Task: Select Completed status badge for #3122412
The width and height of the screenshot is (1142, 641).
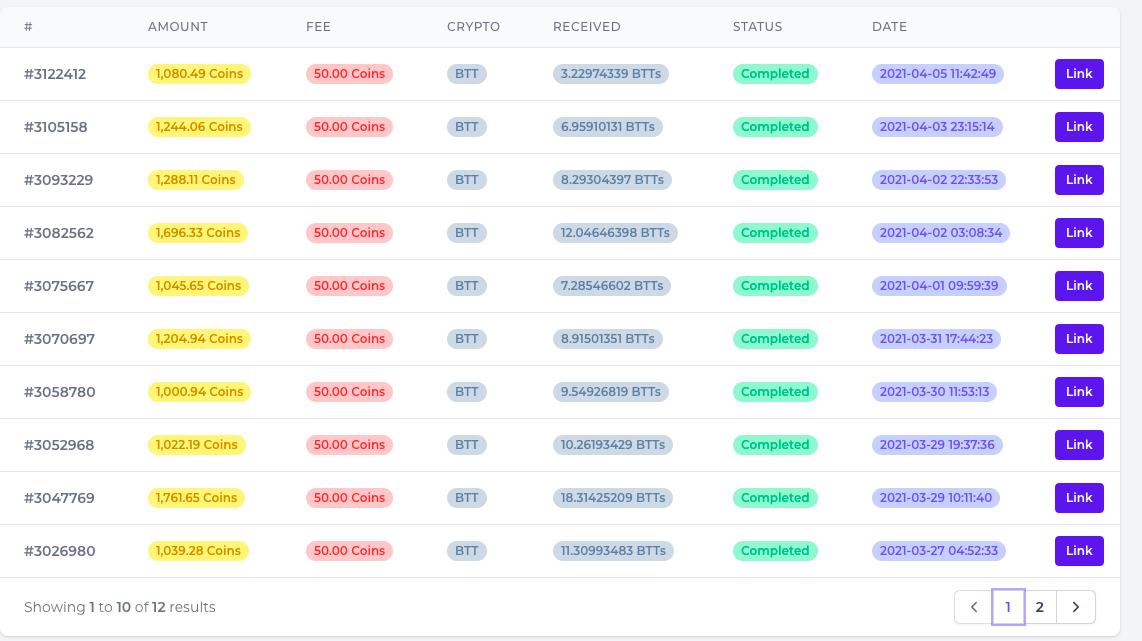Action: [775, 74]
